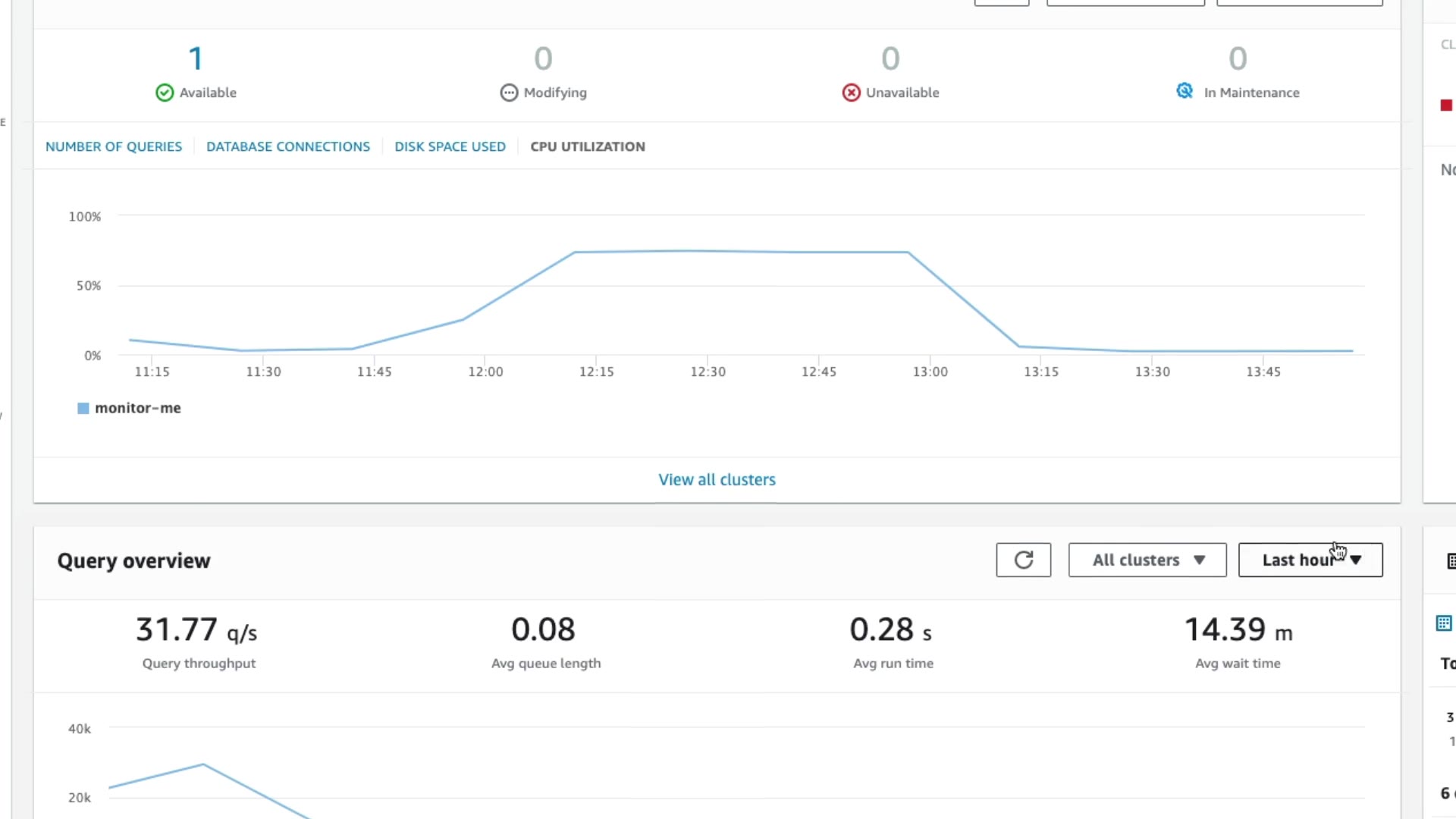
Task: Open the All clusters dropdown
Action: 1136,560
